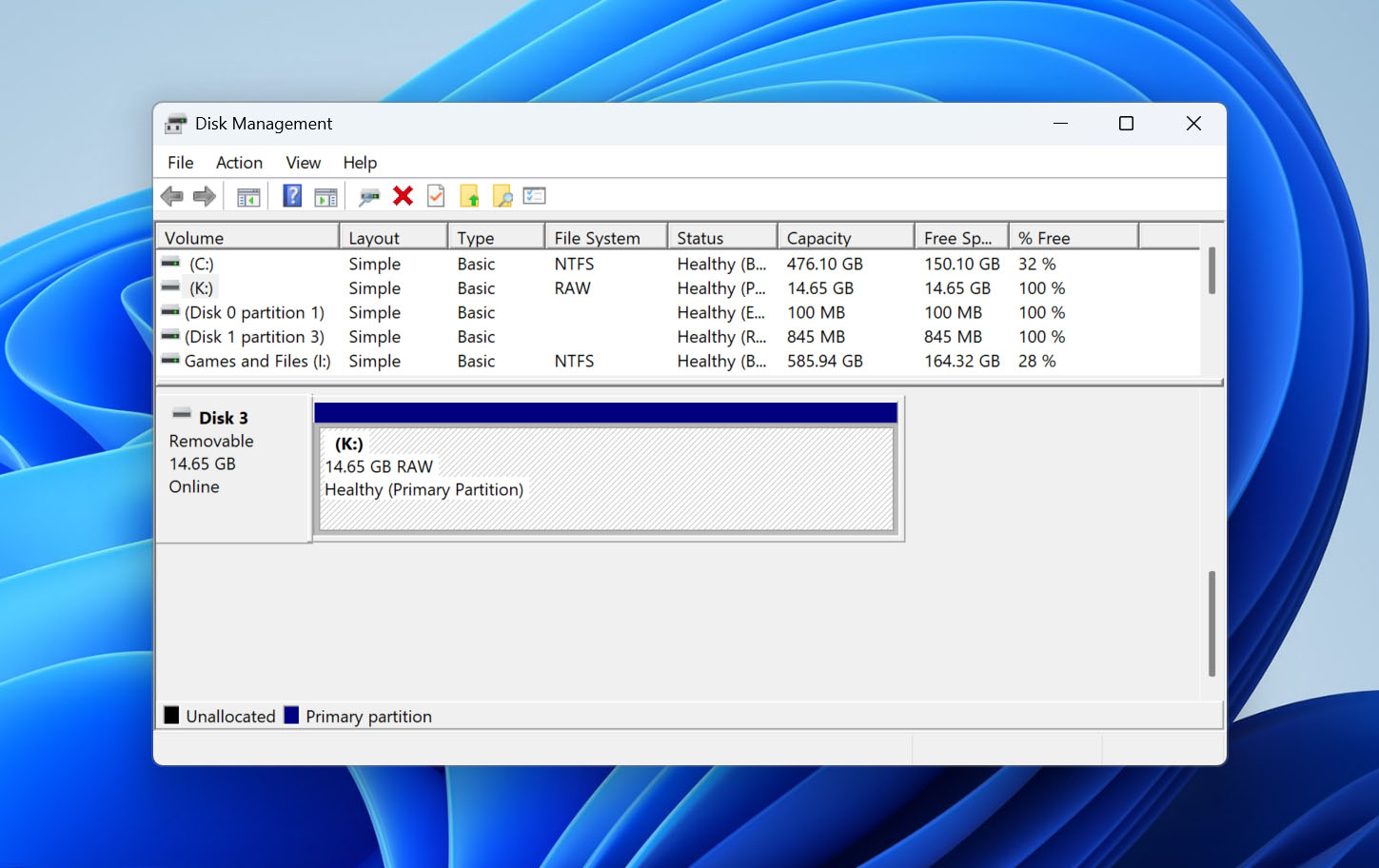Click the Properties checkmark page icon

pyautogui.click(x=436, y=196)
